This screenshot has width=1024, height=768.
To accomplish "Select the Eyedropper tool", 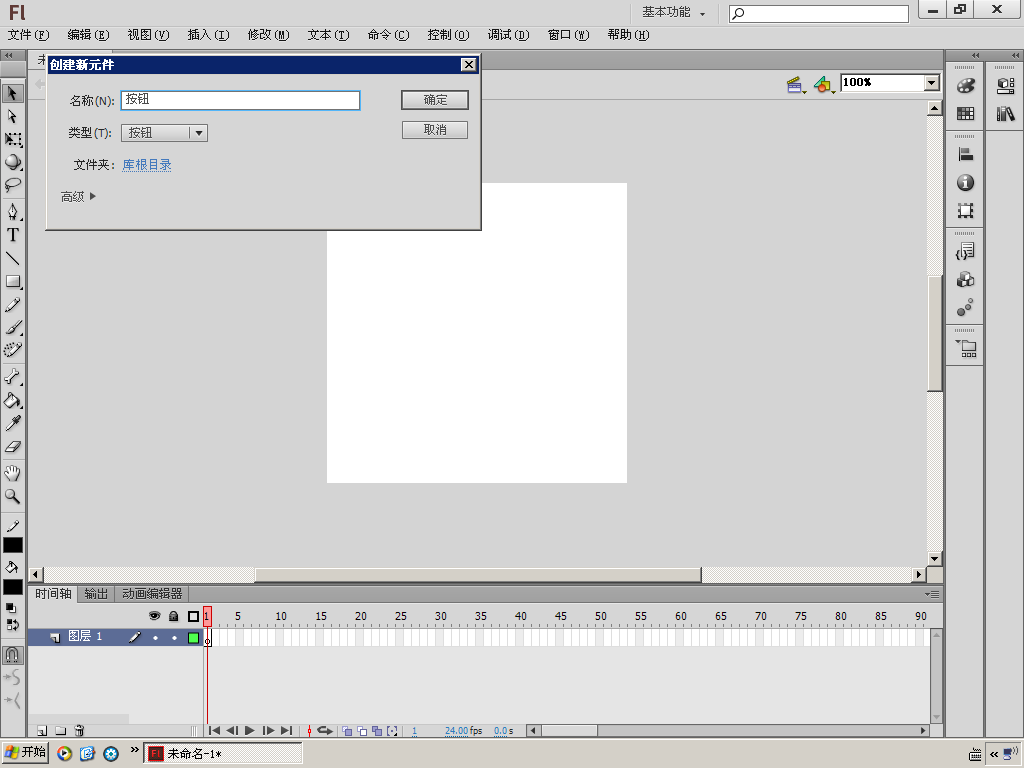I will (x=12, y=423).
